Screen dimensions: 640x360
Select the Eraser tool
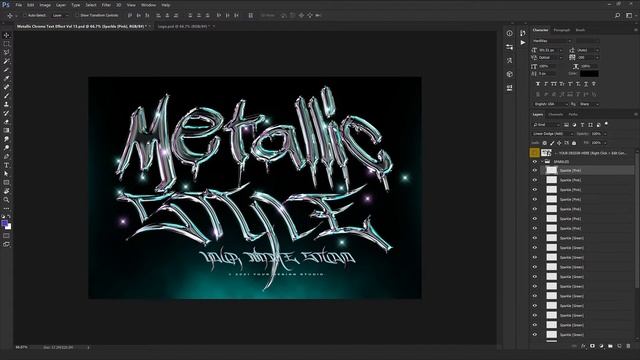[x=7, y=122]
